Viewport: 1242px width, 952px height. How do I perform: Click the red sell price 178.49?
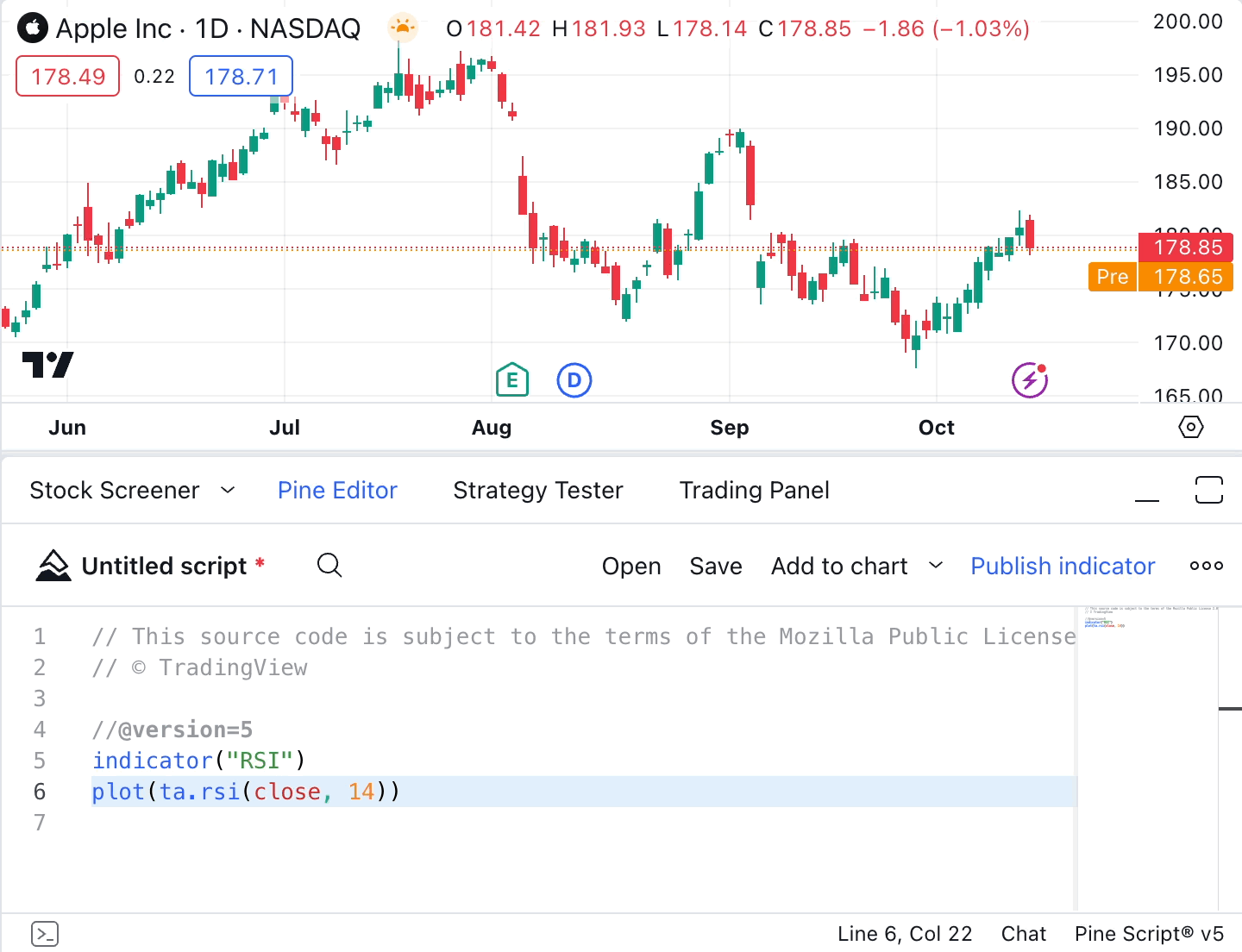click(x=68, y=76)
